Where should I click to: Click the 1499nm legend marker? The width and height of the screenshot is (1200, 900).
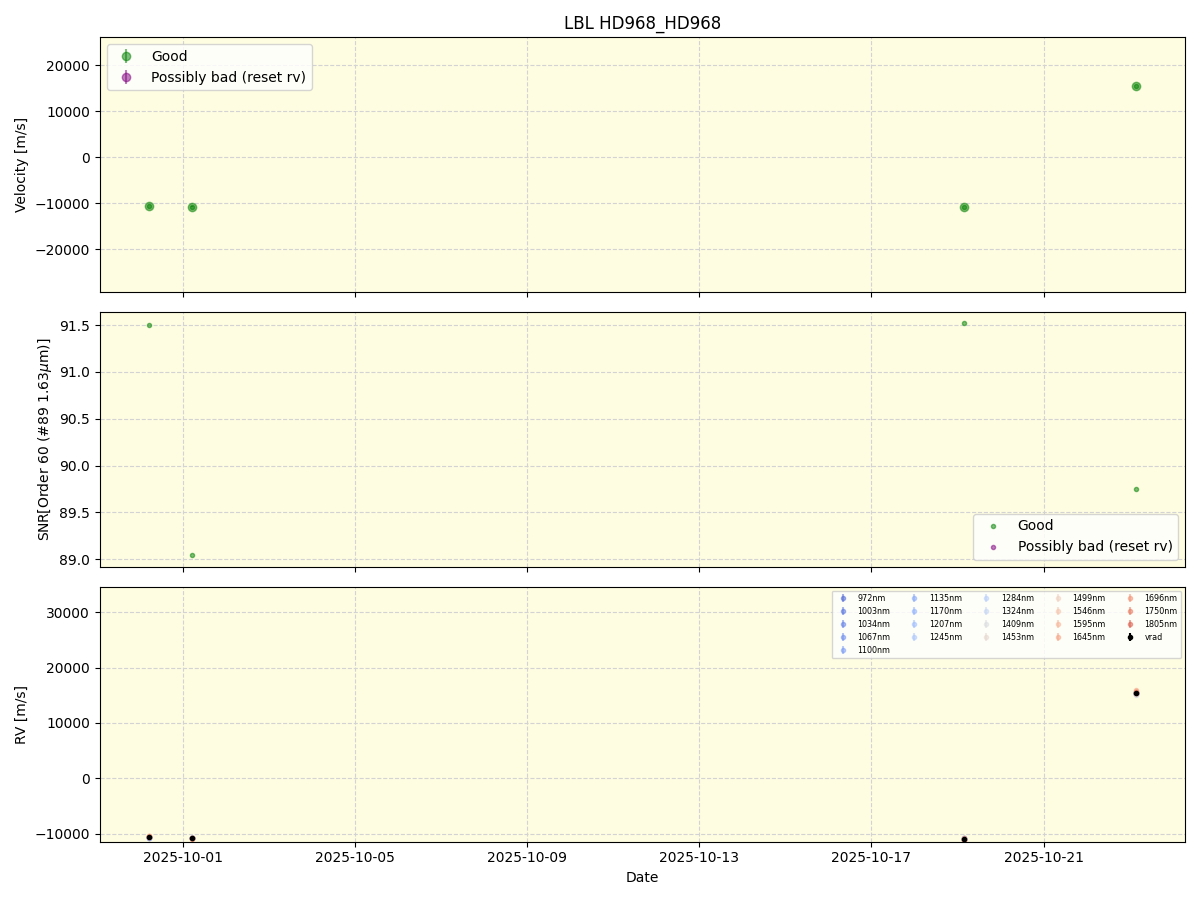(1058, 598)
